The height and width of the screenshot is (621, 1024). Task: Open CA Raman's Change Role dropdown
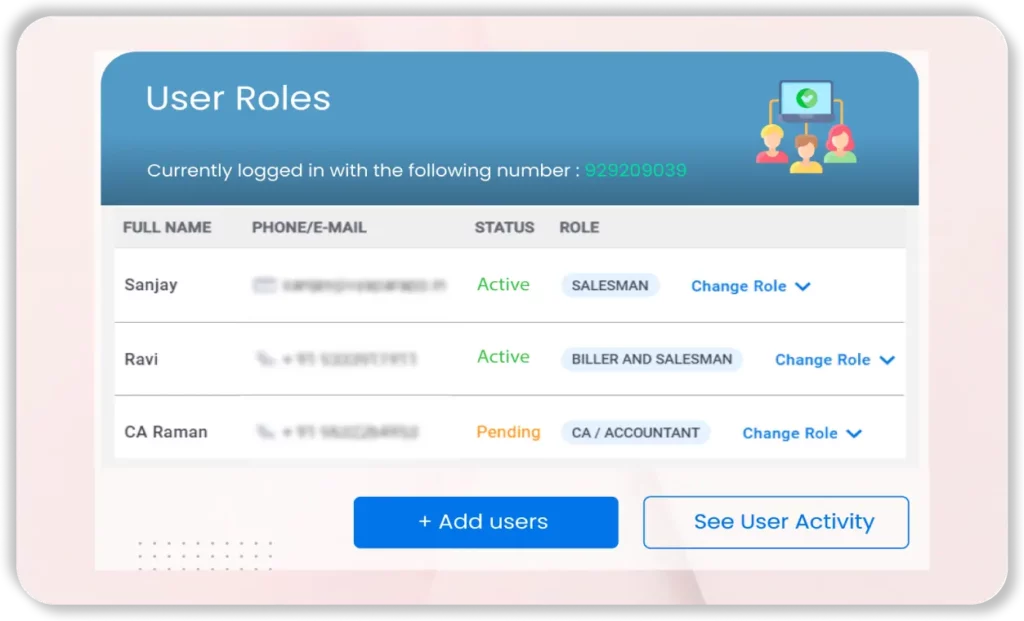tap(801, 433)
